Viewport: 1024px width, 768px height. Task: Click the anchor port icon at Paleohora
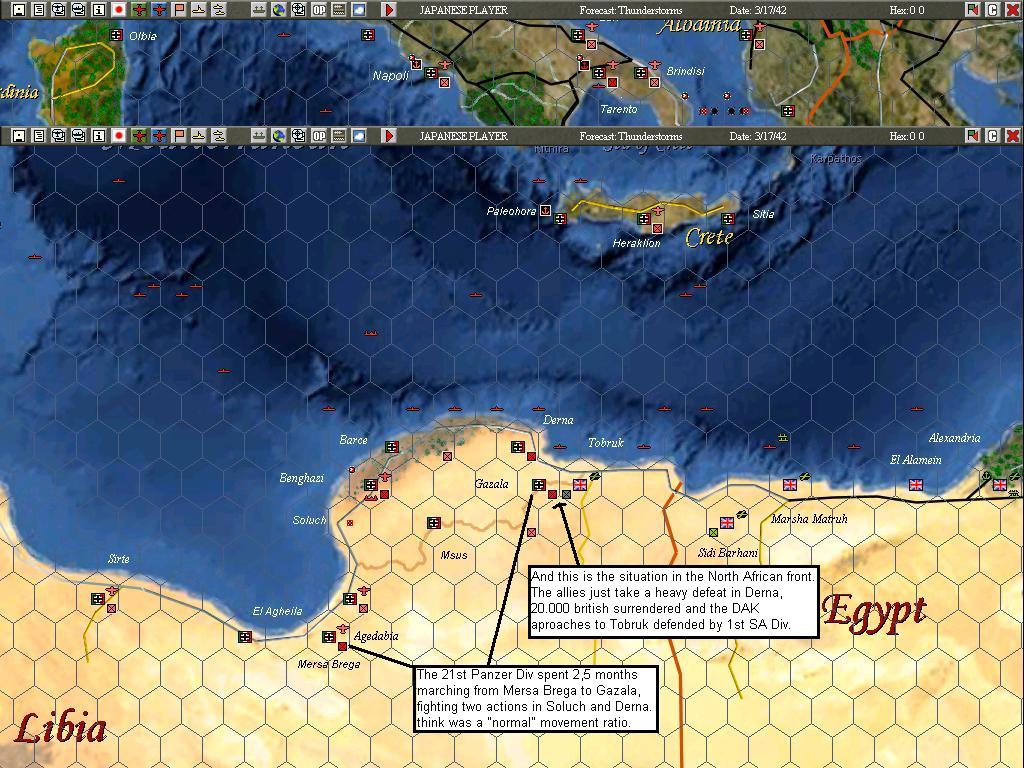(545, 211)
